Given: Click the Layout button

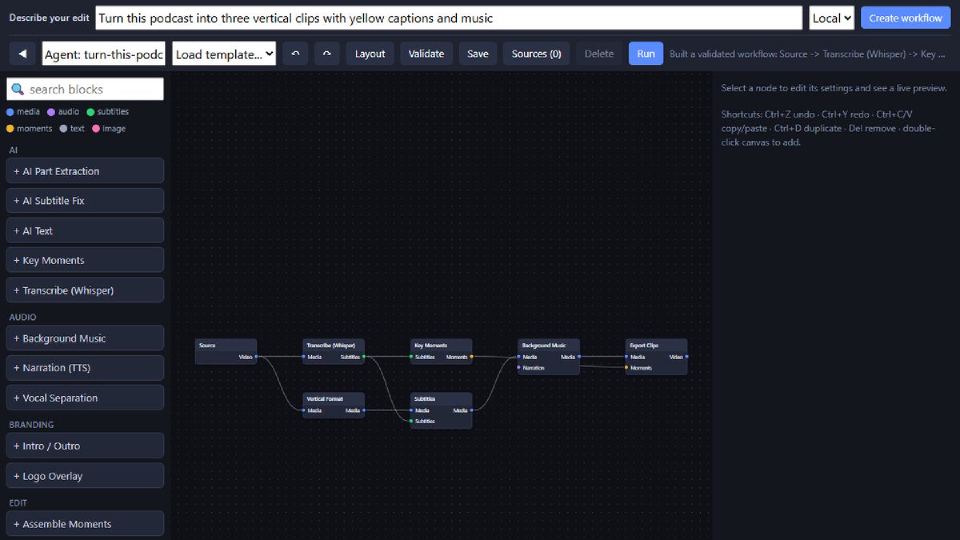Looking at the screenshot, I should [370, 54].
